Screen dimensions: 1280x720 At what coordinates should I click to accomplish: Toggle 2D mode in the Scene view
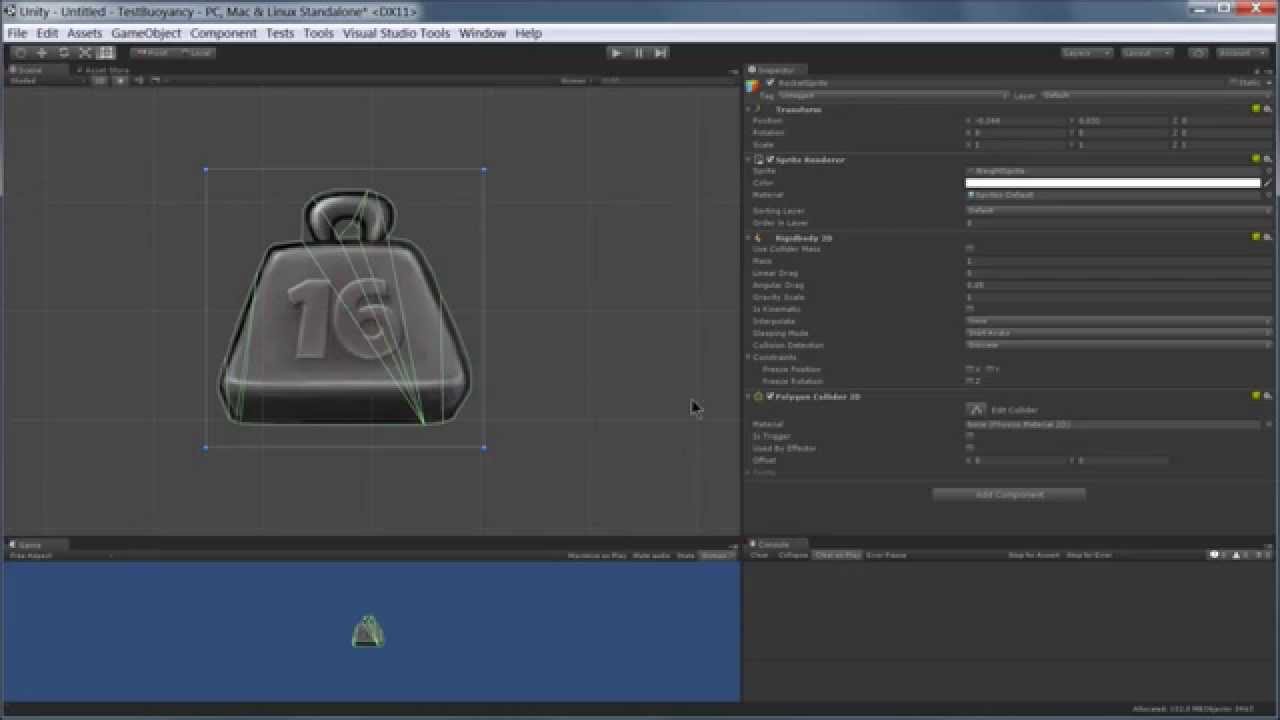coord(100,81)
